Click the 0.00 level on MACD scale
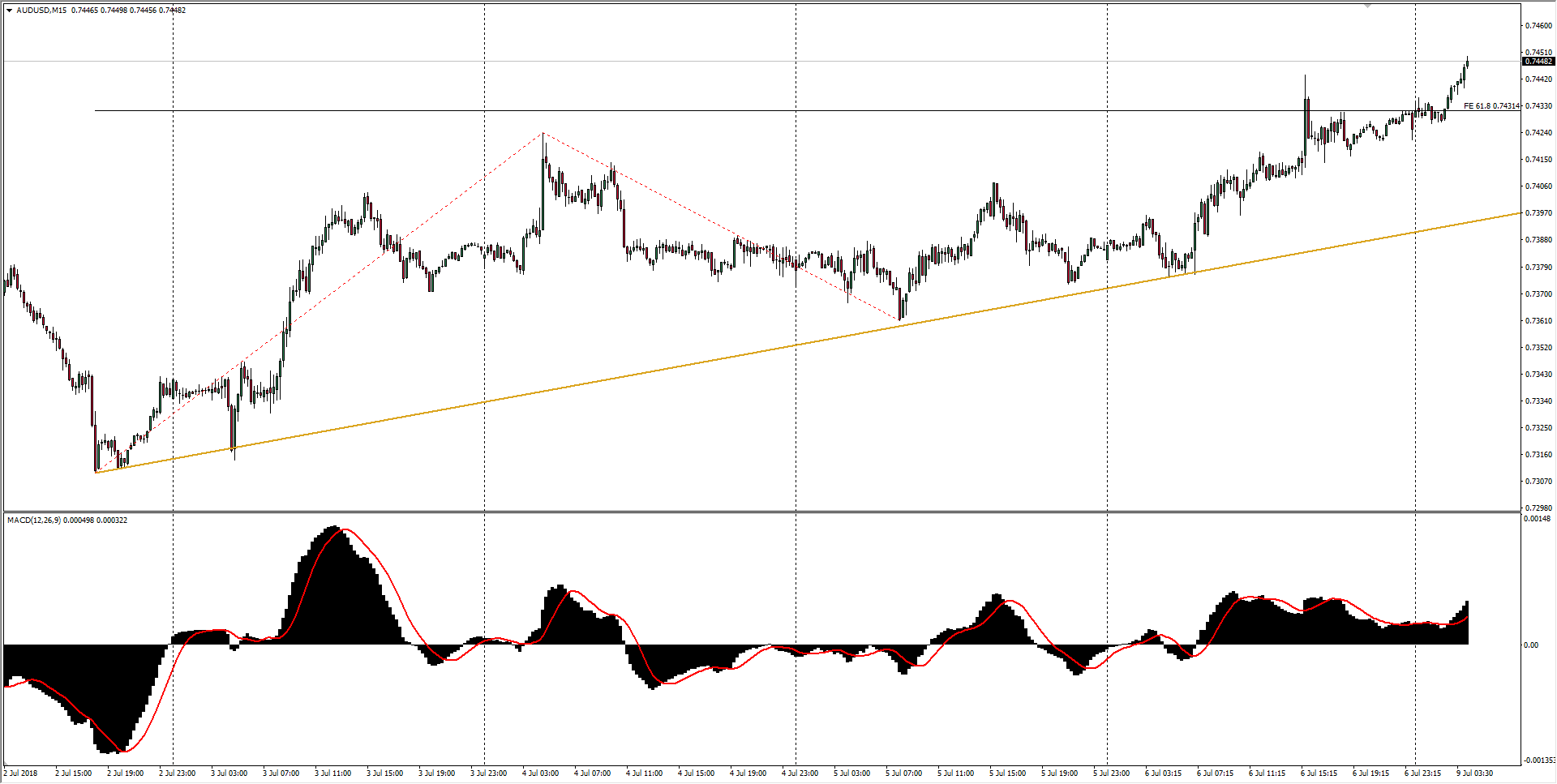 [x=1530, y=645]
